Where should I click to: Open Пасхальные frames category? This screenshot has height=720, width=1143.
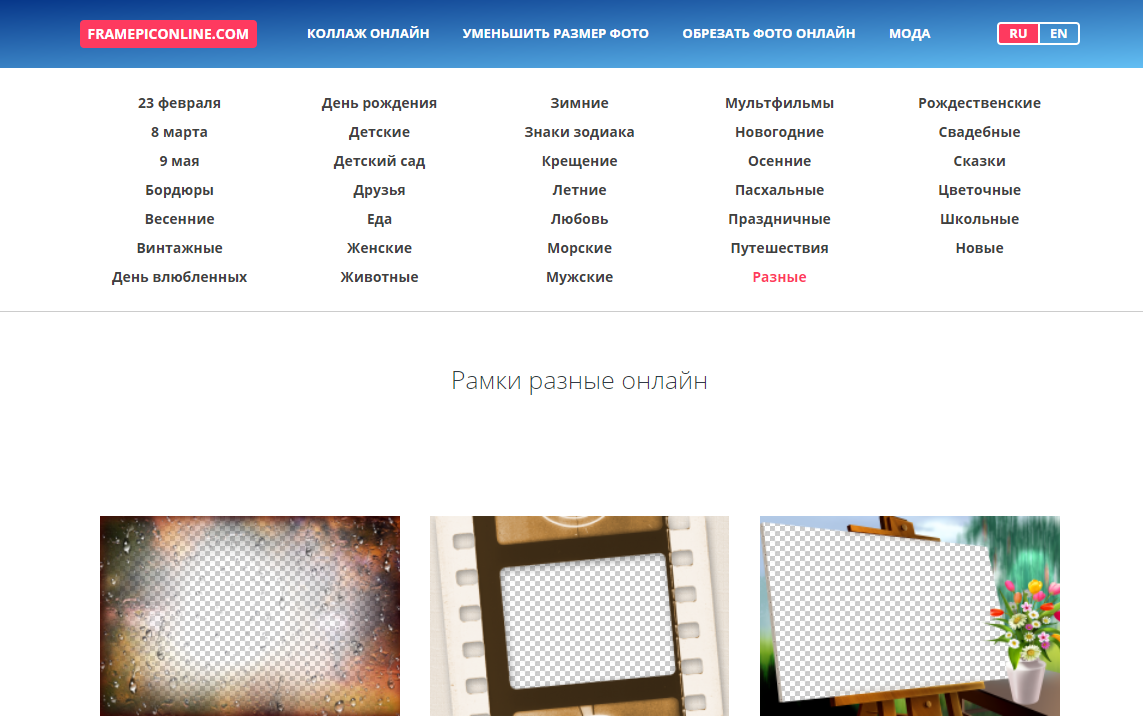point(779,190)
